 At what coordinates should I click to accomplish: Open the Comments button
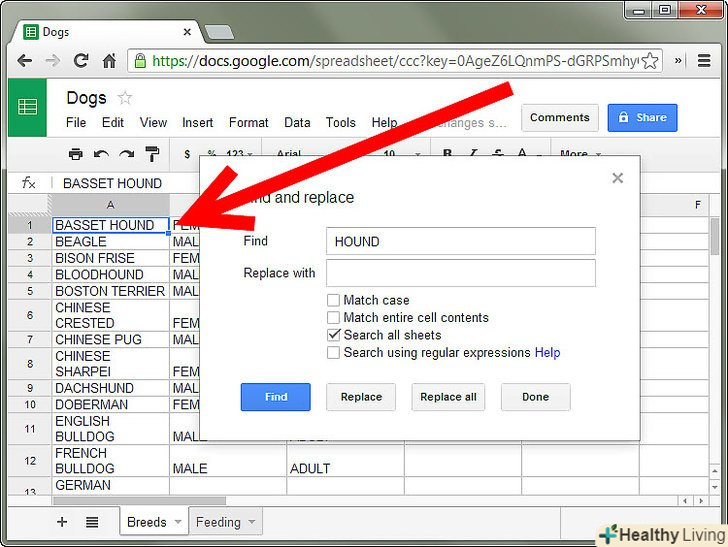pos(559,117)
